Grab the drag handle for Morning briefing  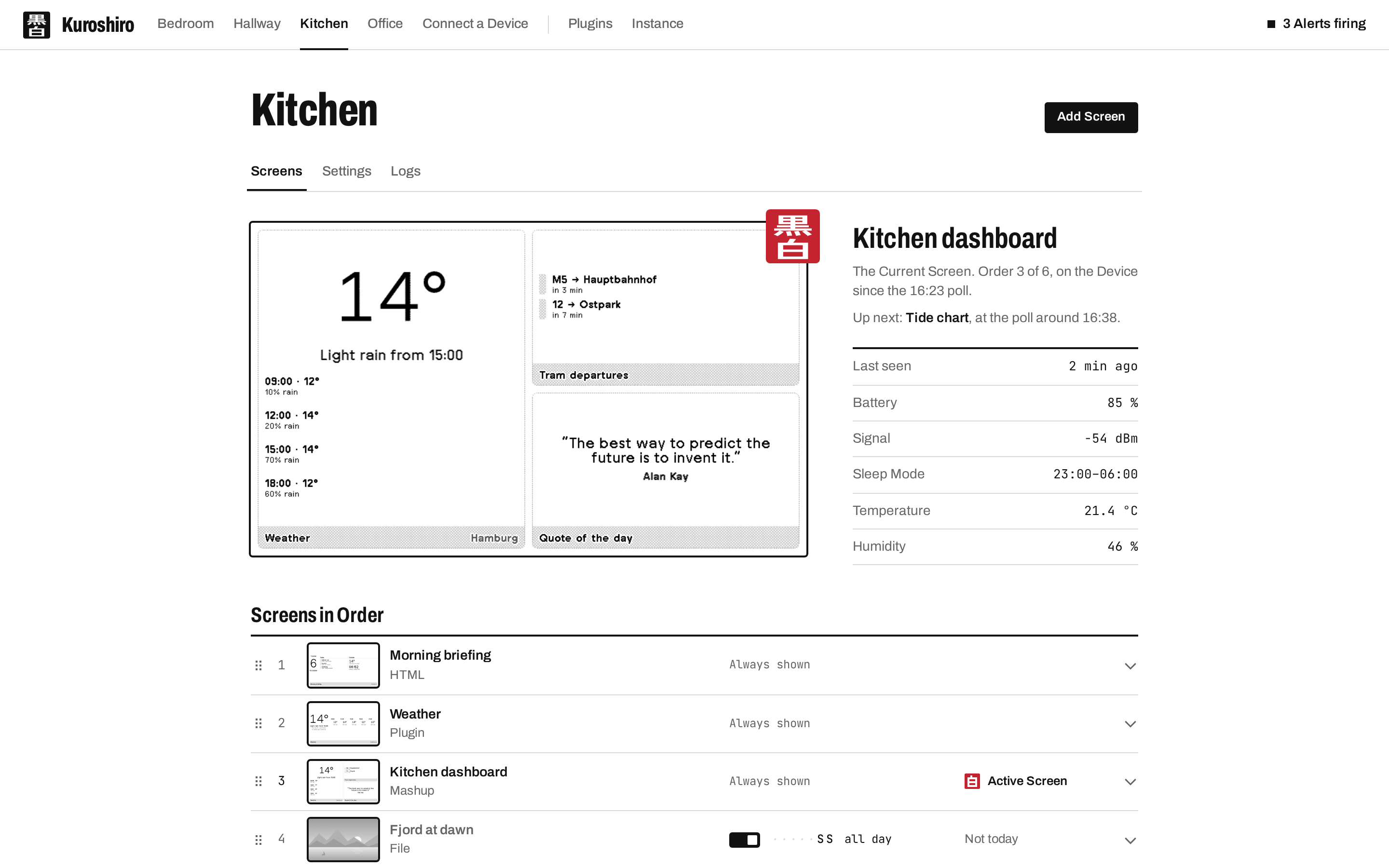pos(259,665)
